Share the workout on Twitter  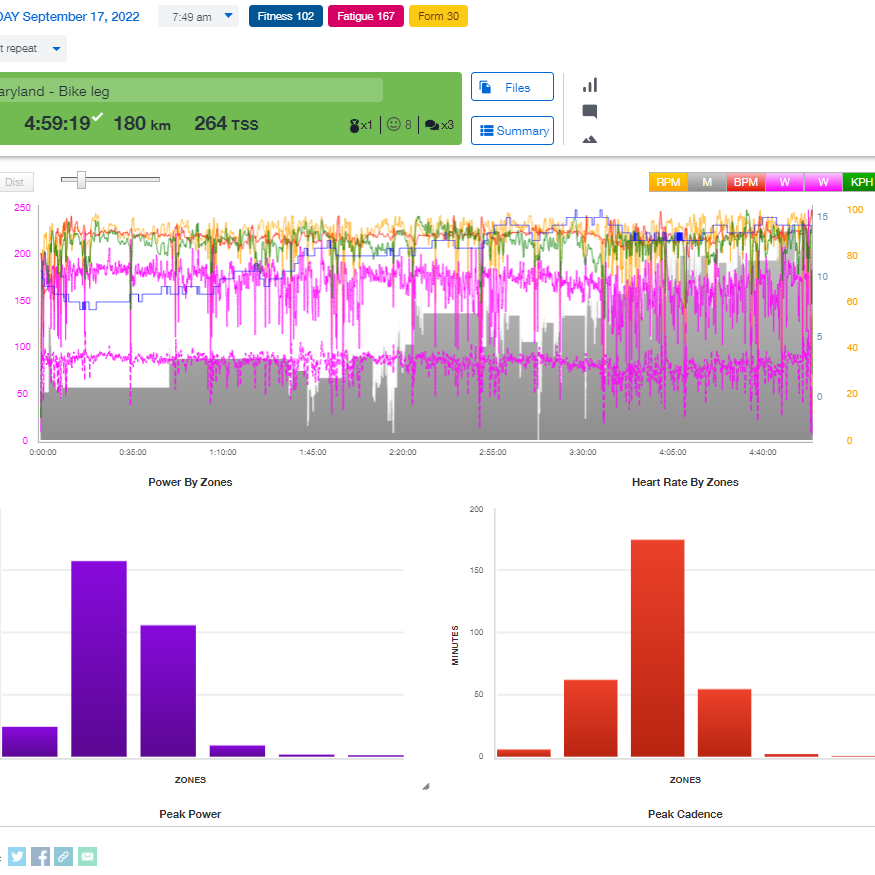pyautogui.click(x=17, y=856)
